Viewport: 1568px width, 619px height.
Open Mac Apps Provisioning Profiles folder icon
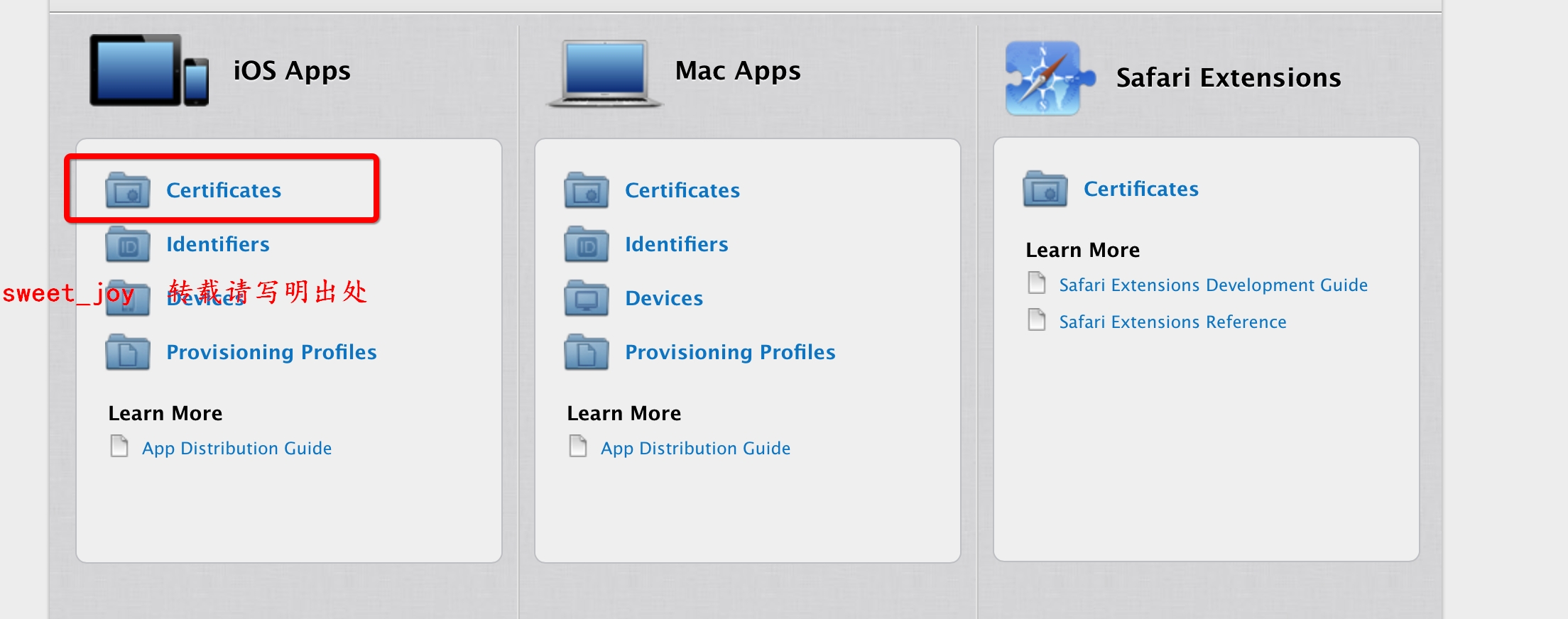coord(587,352)
